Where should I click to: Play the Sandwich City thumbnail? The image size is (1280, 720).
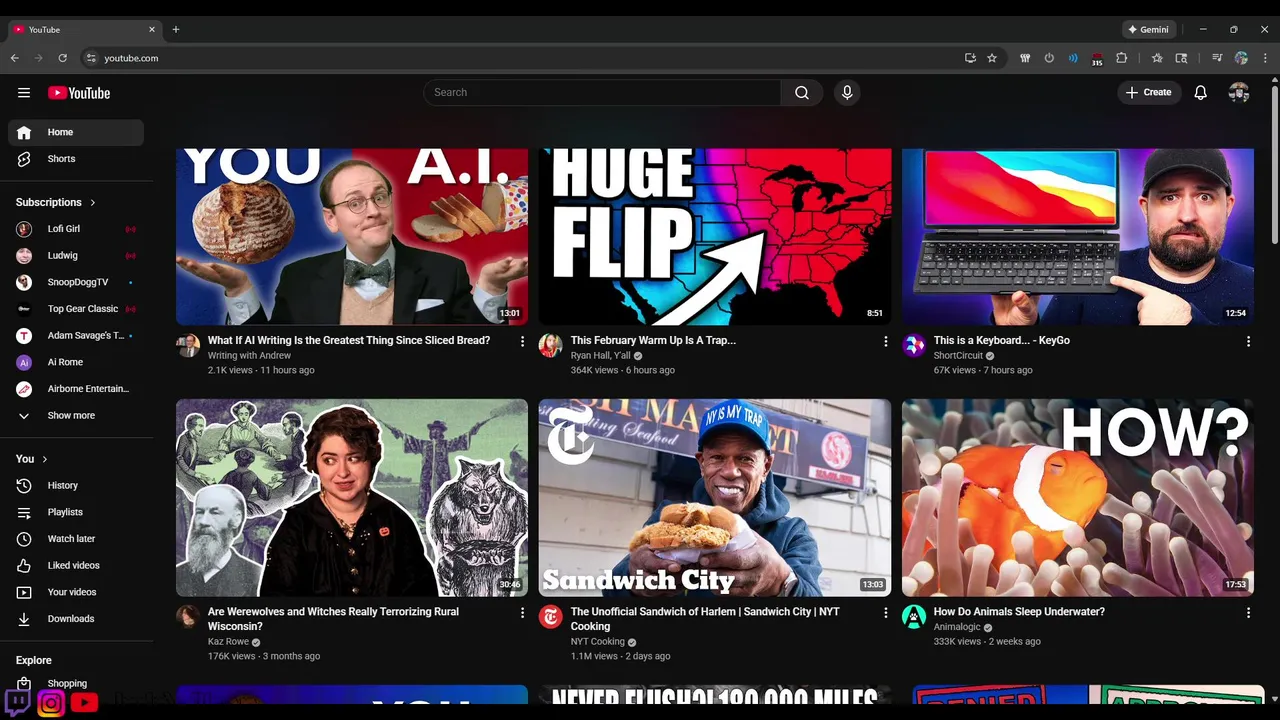(x=715, y=498)
